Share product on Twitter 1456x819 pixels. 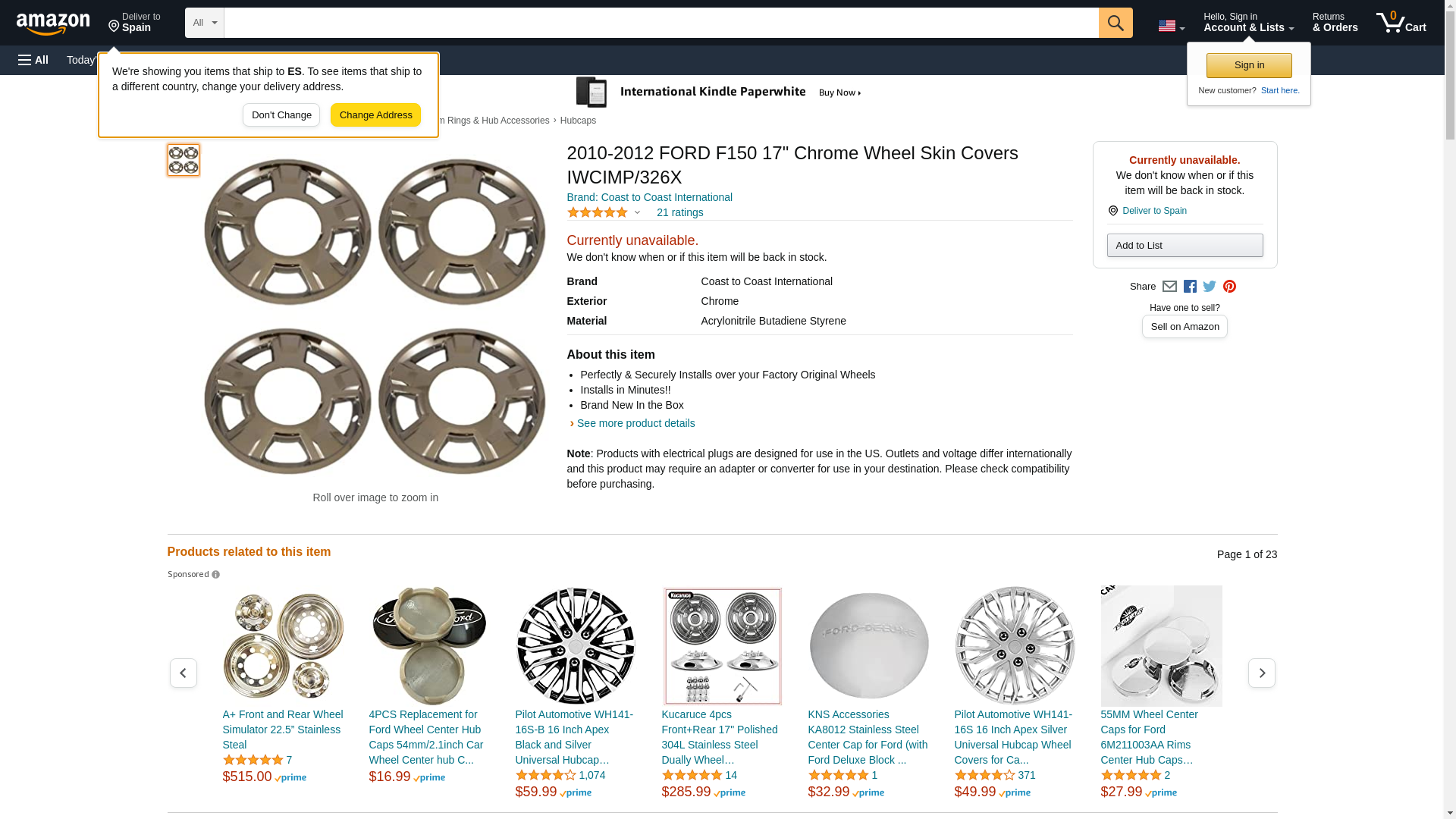click(1210, 287)
